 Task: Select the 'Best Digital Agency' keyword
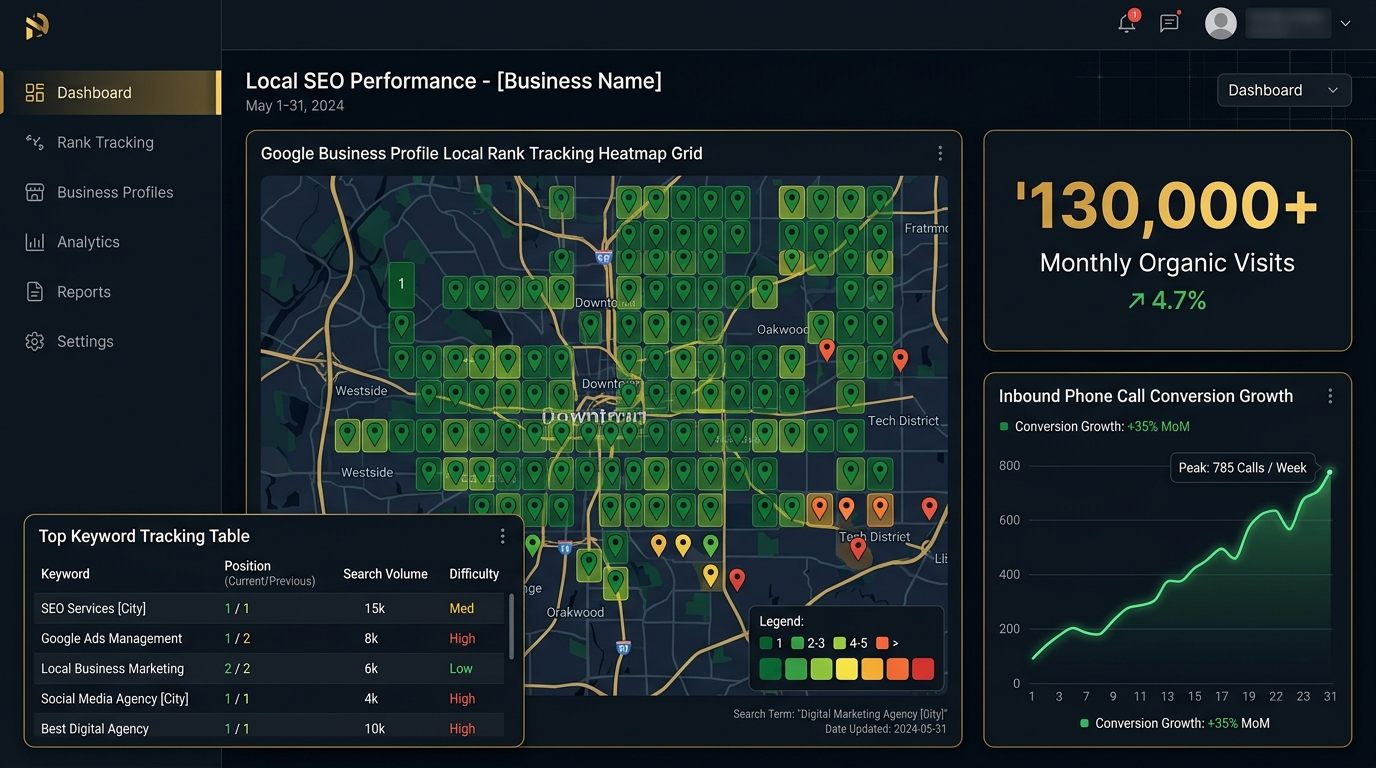(95, 728)
